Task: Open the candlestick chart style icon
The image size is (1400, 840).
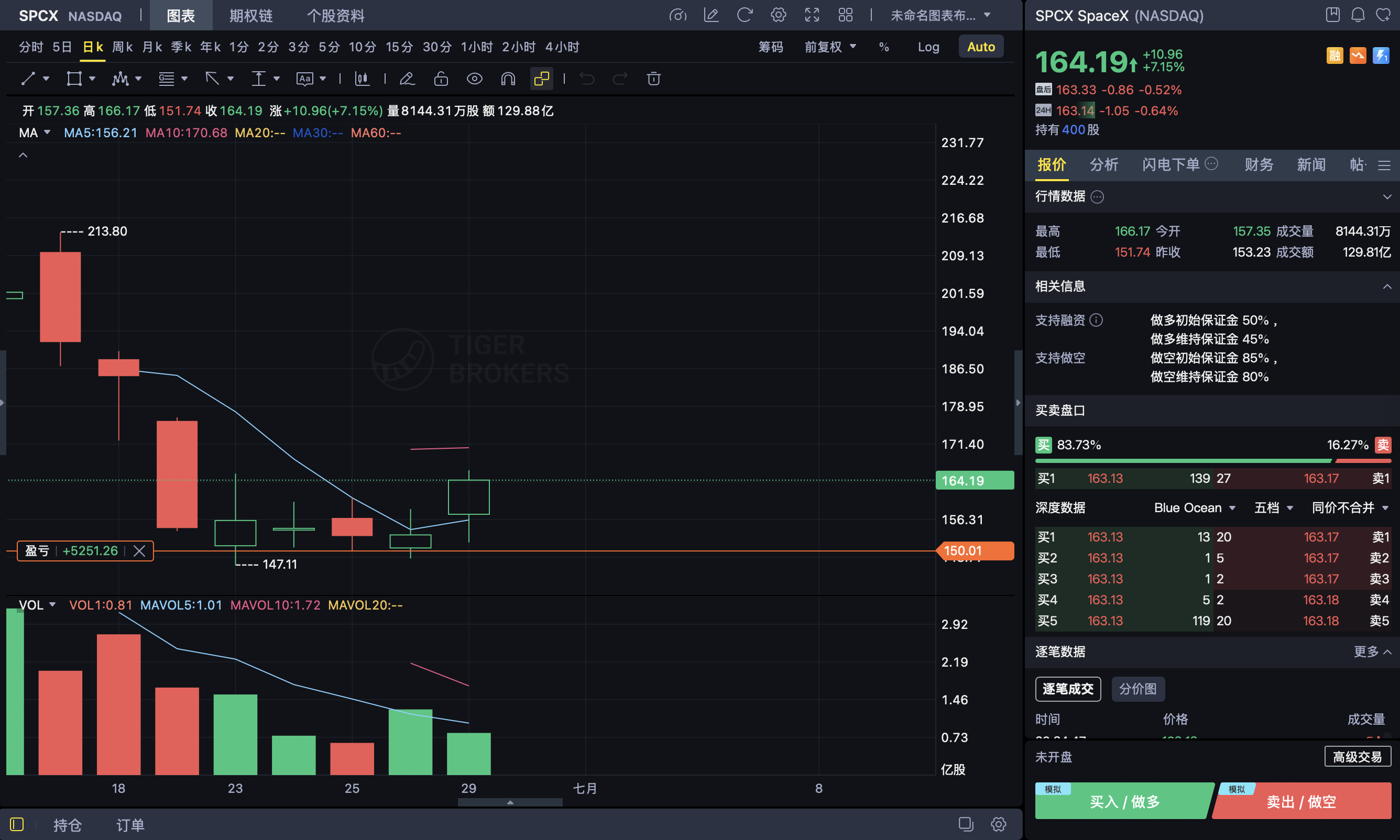Action: point(362,79)
